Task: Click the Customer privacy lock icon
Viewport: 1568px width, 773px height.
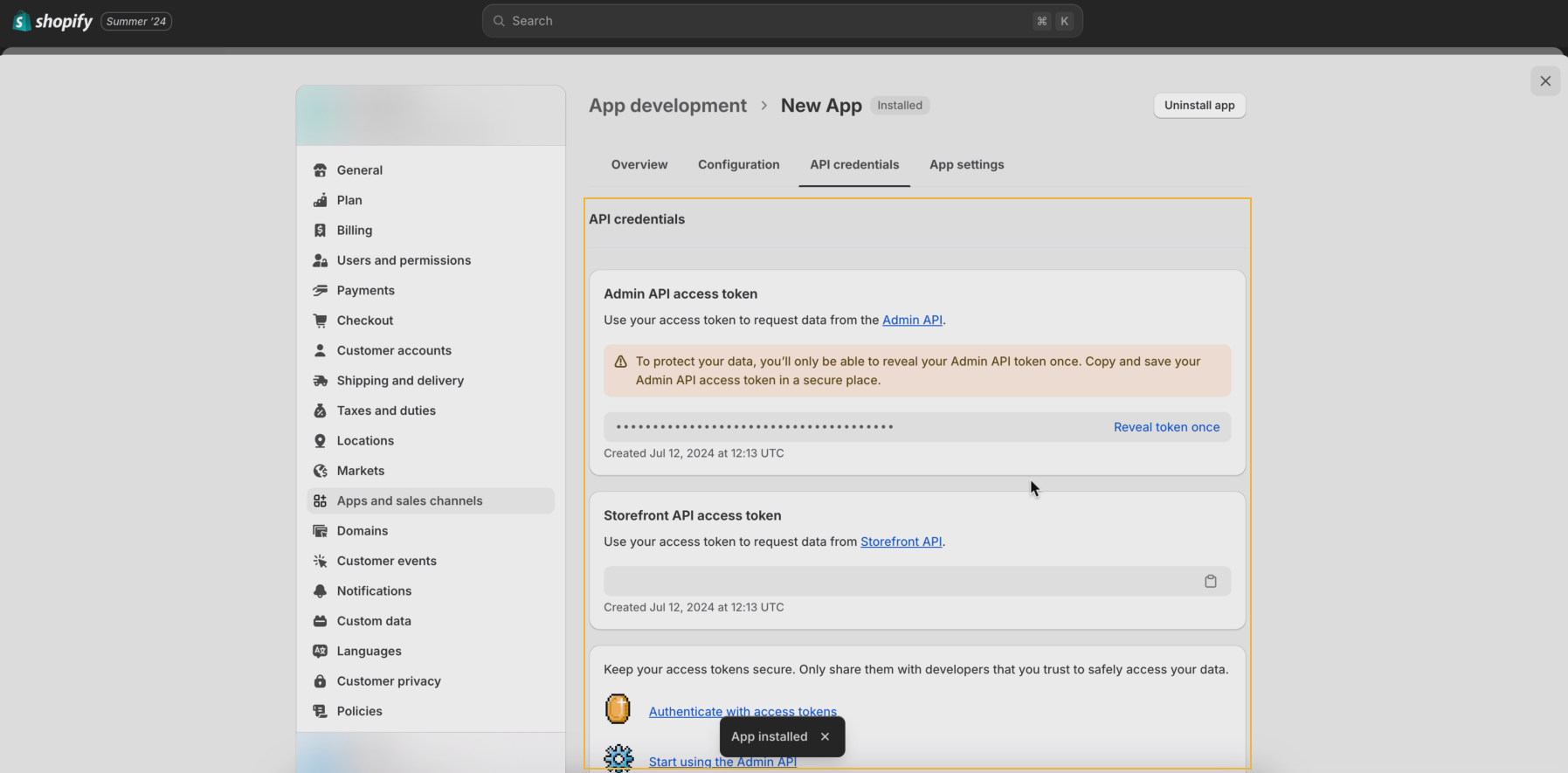Action: click(x=320, y=681)
